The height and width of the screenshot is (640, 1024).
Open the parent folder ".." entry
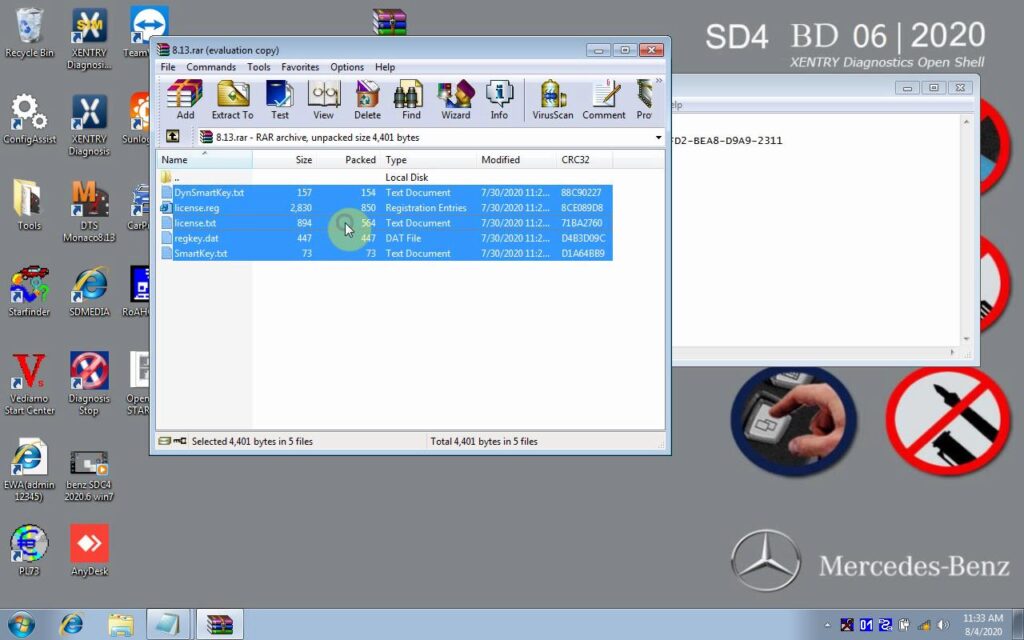click(x=176, y=177)
